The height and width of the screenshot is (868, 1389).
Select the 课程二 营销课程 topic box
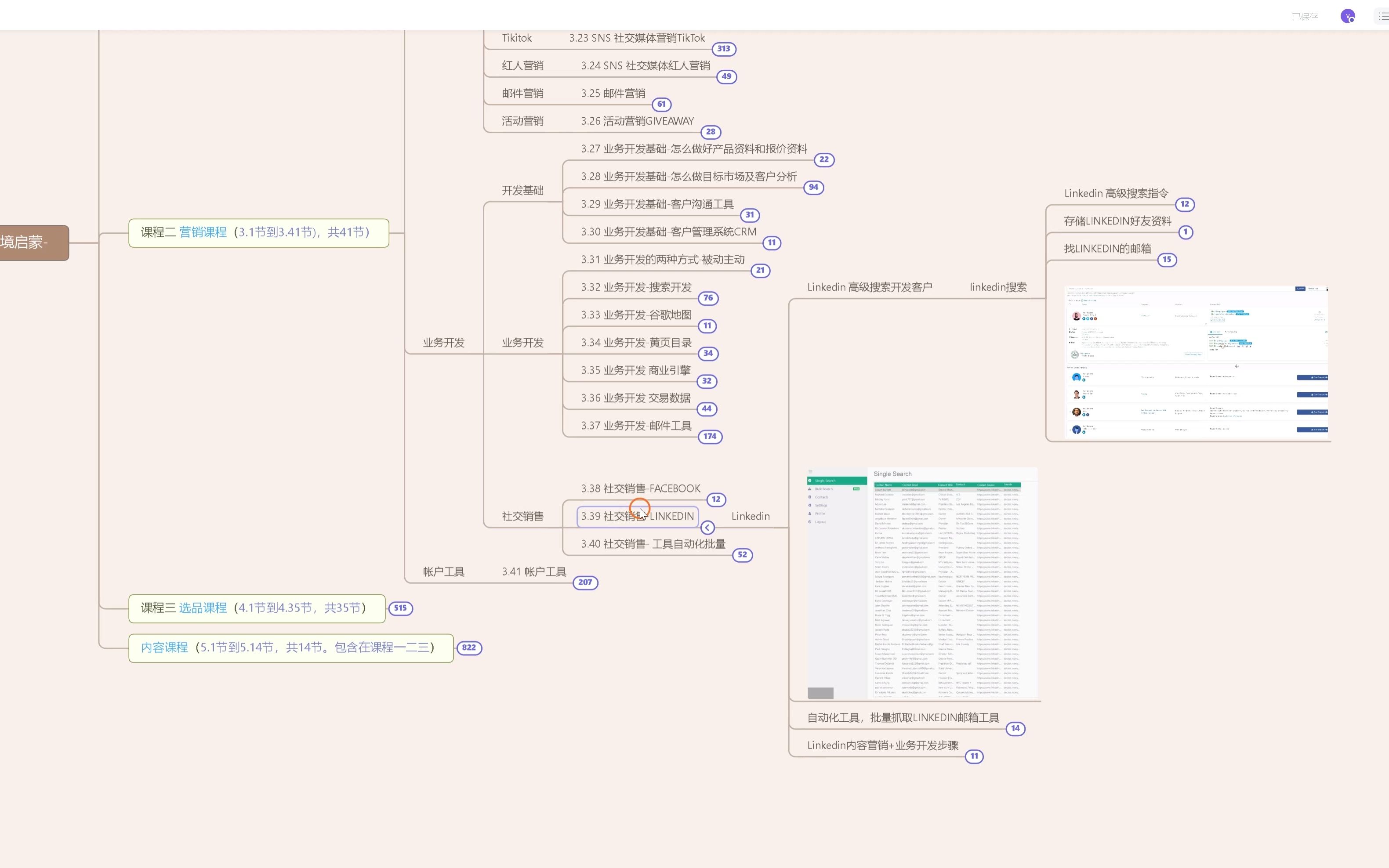coord(258,233)
